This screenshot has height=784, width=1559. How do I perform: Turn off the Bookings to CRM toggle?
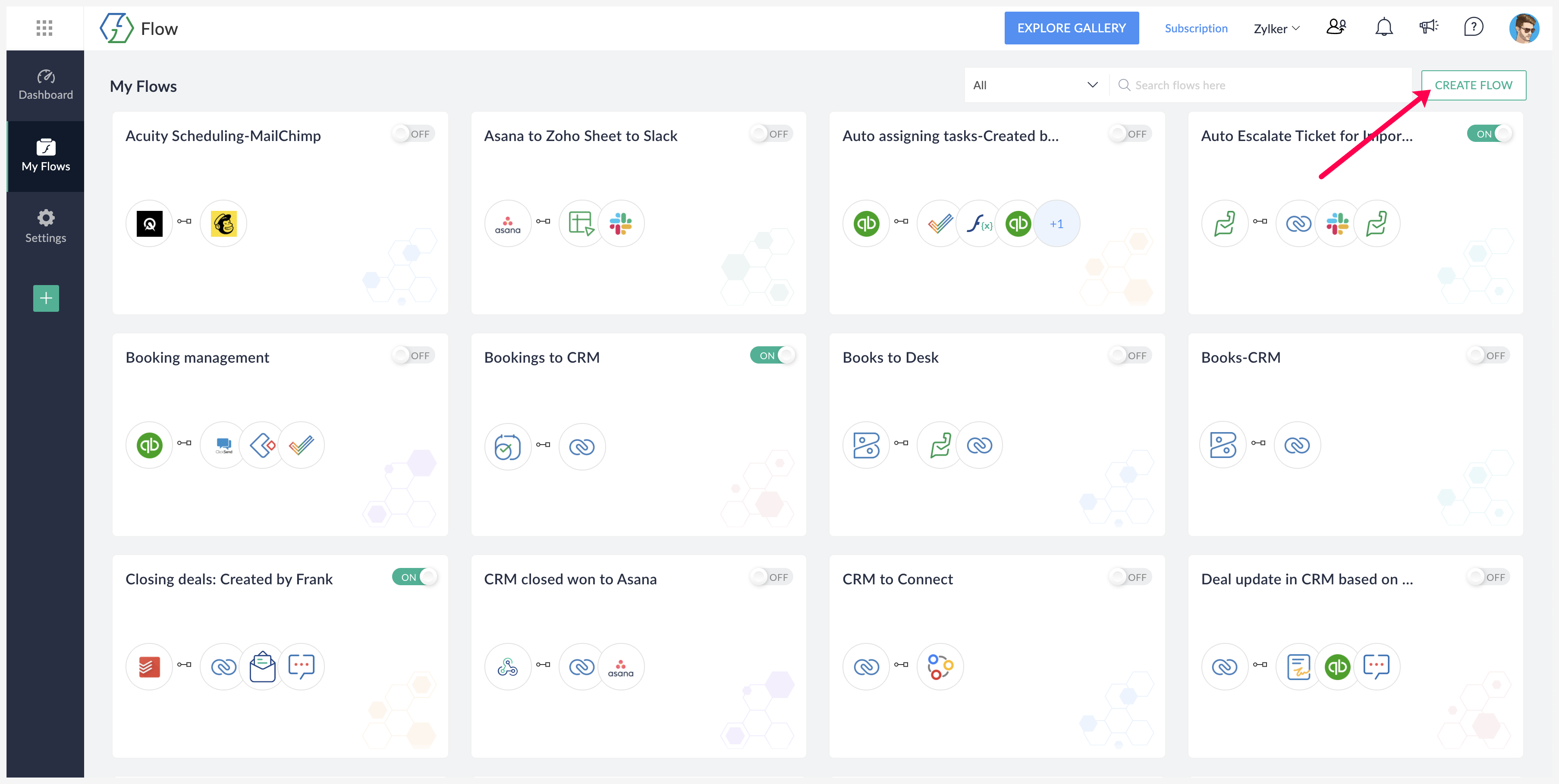tap(772, 356)
